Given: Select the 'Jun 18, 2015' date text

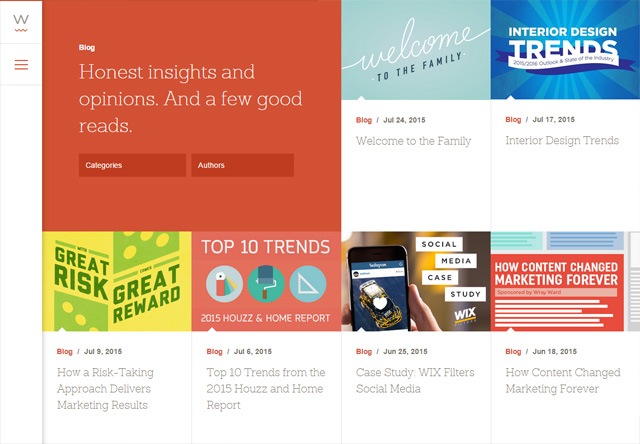Looking at the screenshot, I should pos(555,351).
